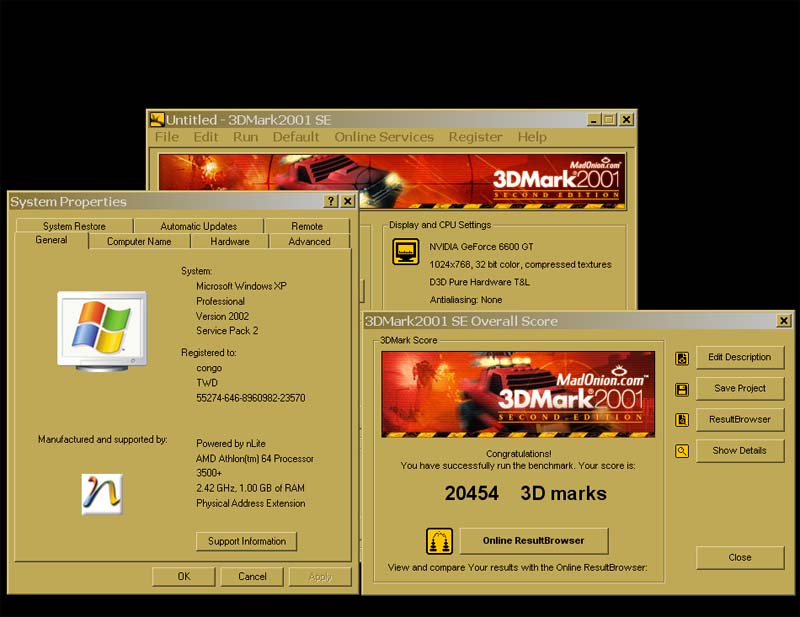The width and height of the screenshot is (800, 617).
Task: Close the 3DMark2001 SE main window
Action: point(627,120)
